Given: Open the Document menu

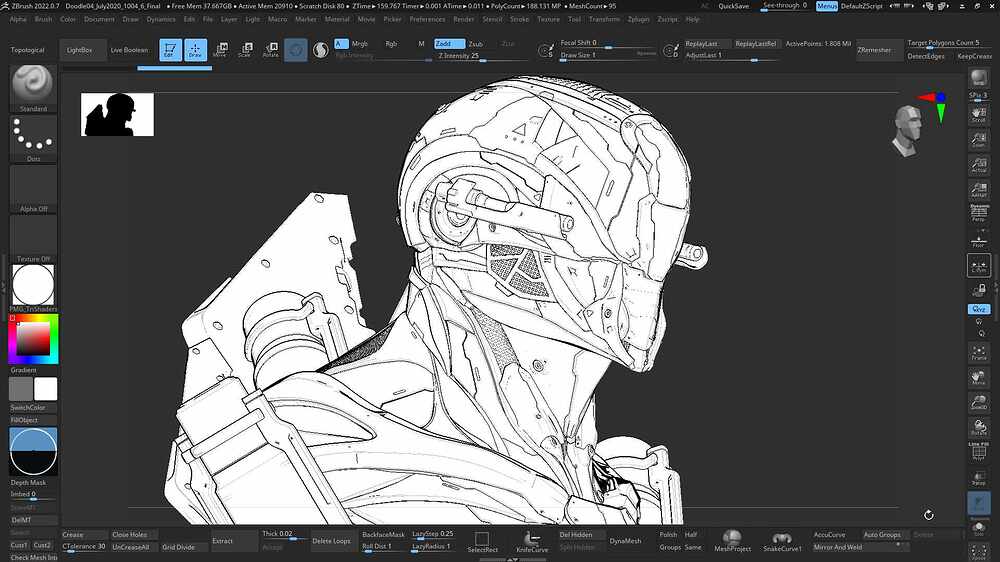Looking at the screenshot, I should [x=99, y=19].
